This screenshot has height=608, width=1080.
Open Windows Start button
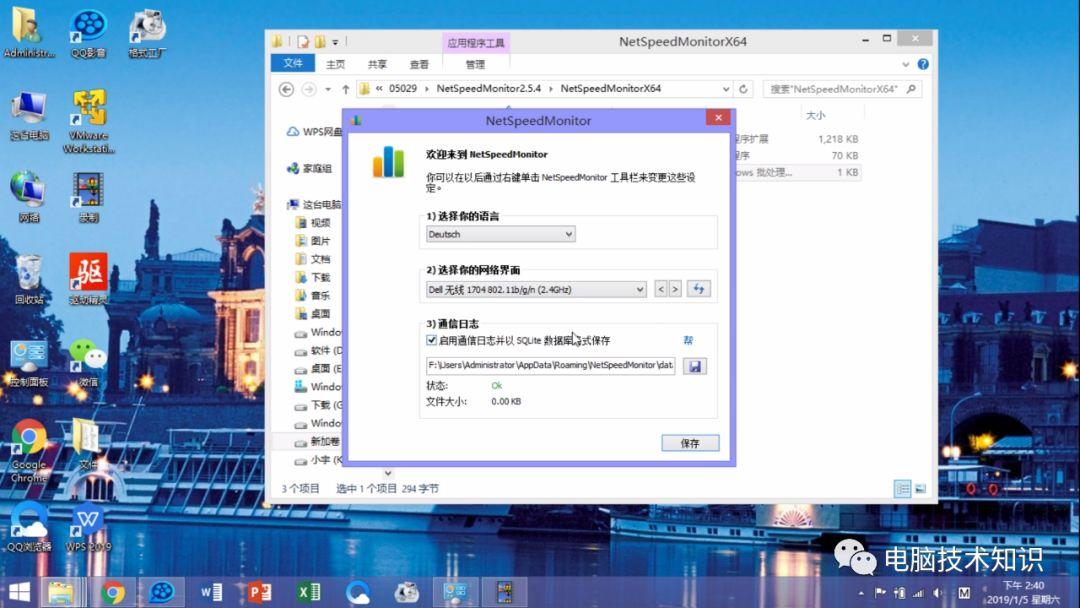pos(19,592)
